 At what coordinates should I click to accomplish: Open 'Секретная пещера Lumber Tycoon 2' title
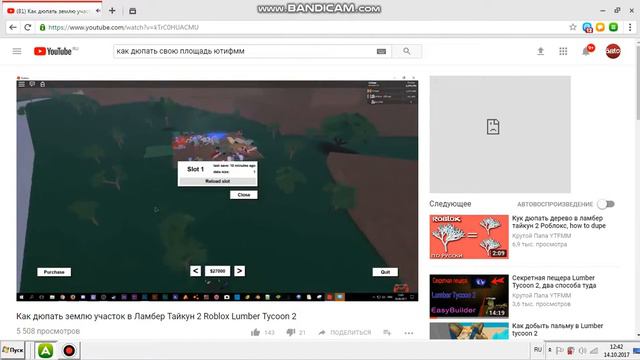pyautogui.click(x=554, y=281)
